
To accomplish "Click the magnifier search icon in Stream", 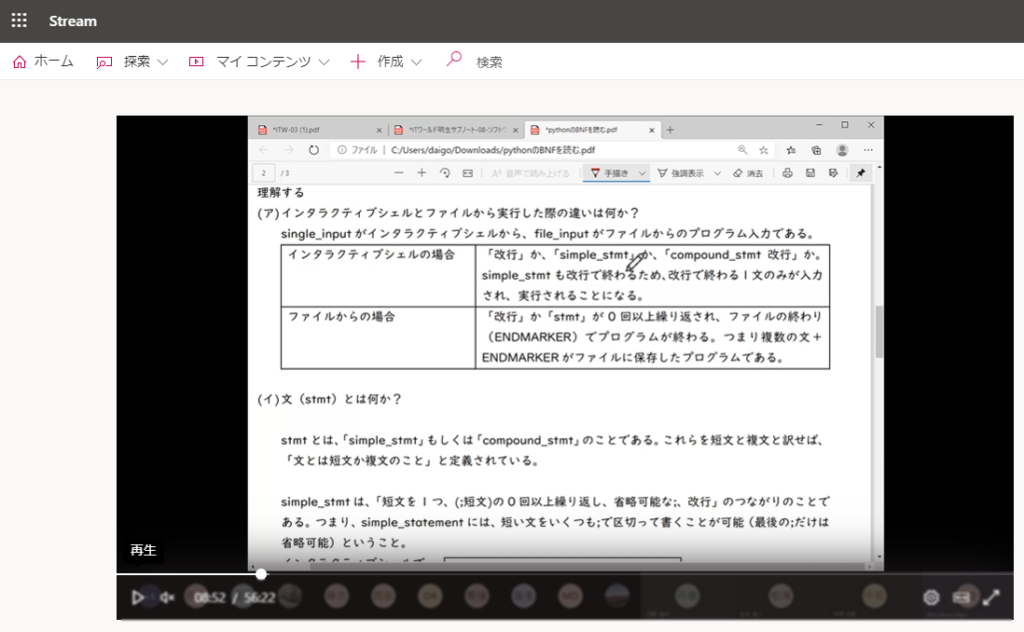I will click(454, 60).
